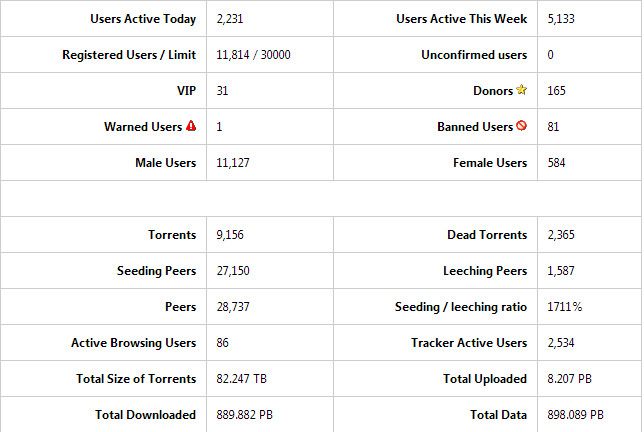
Task: Select the Torrents label
Action: (172, 234)
